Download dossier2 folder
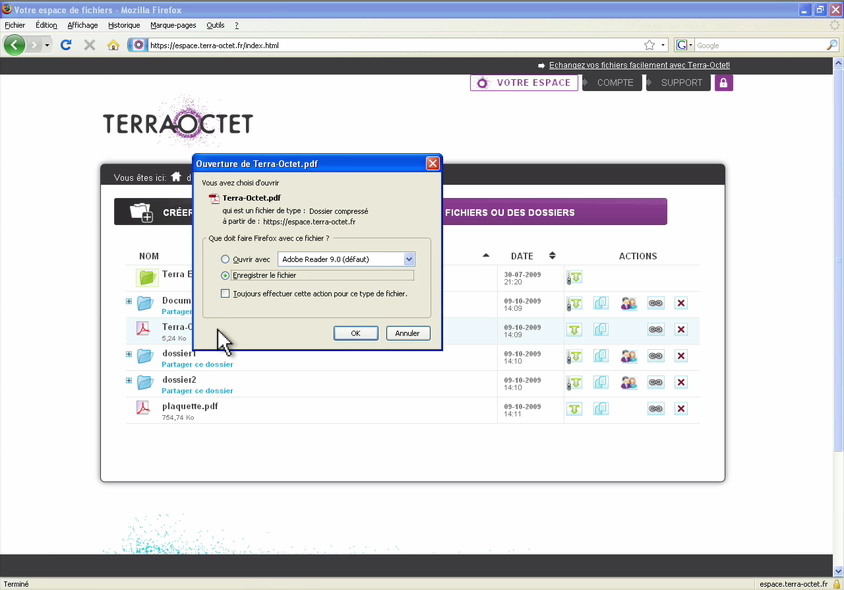This screenshot has width=844, height=590. coord(574,383)
